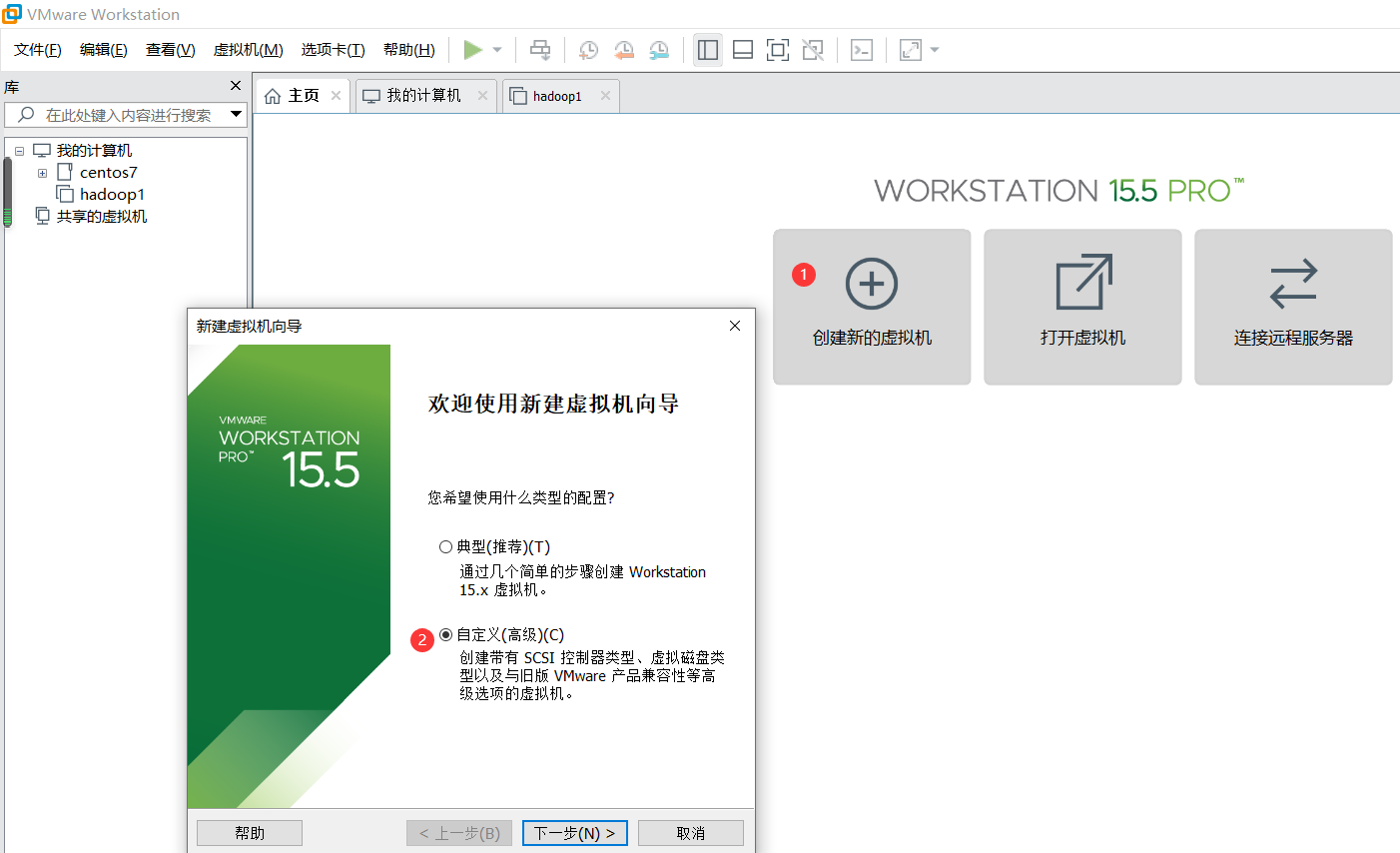The image size is (1400, 853).
Task: Close the 主页 tab
Action: pyautogui.click(x=337, y=96)
